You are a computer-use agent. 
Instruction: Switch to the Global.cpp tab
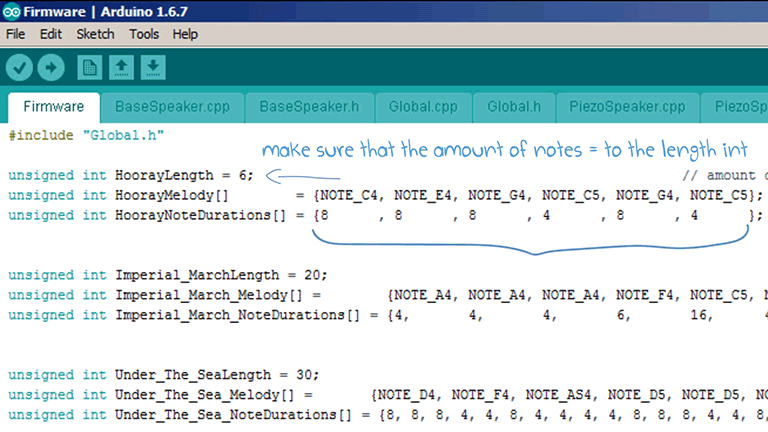click(423, 107)
